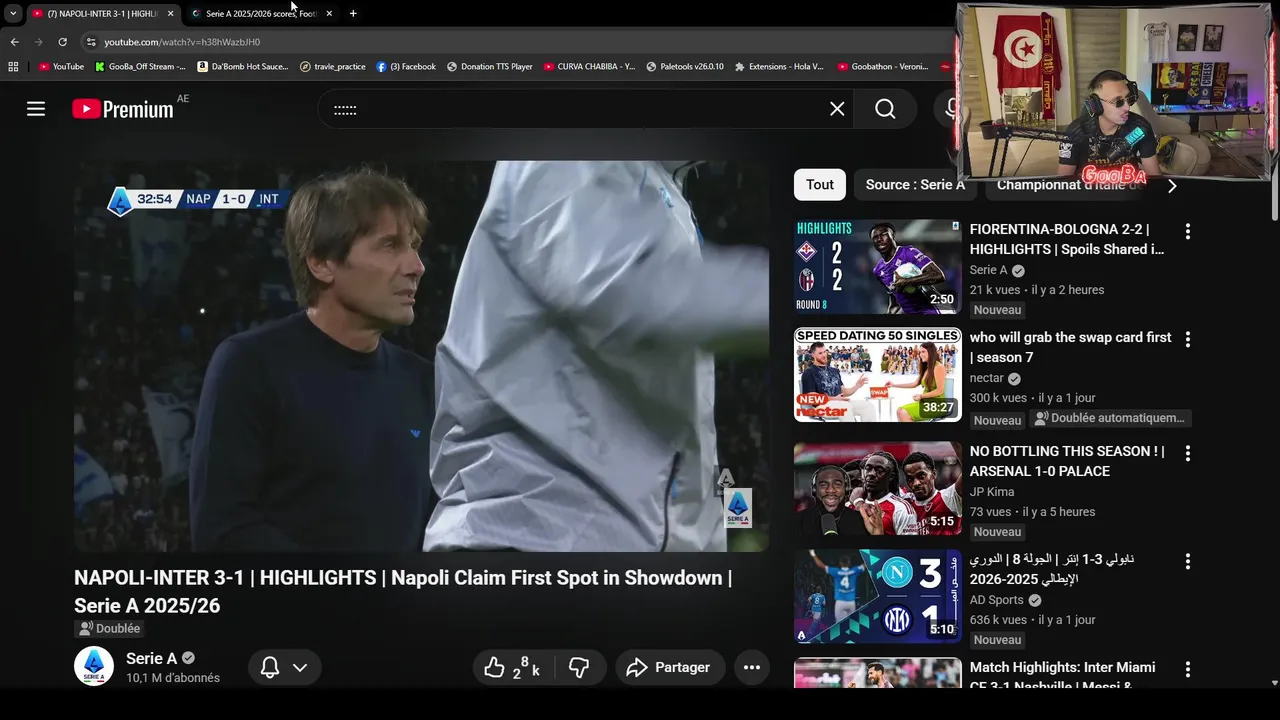Open nectar channel name
This screenshot has height=720, width=1280.
coord(987,378)
